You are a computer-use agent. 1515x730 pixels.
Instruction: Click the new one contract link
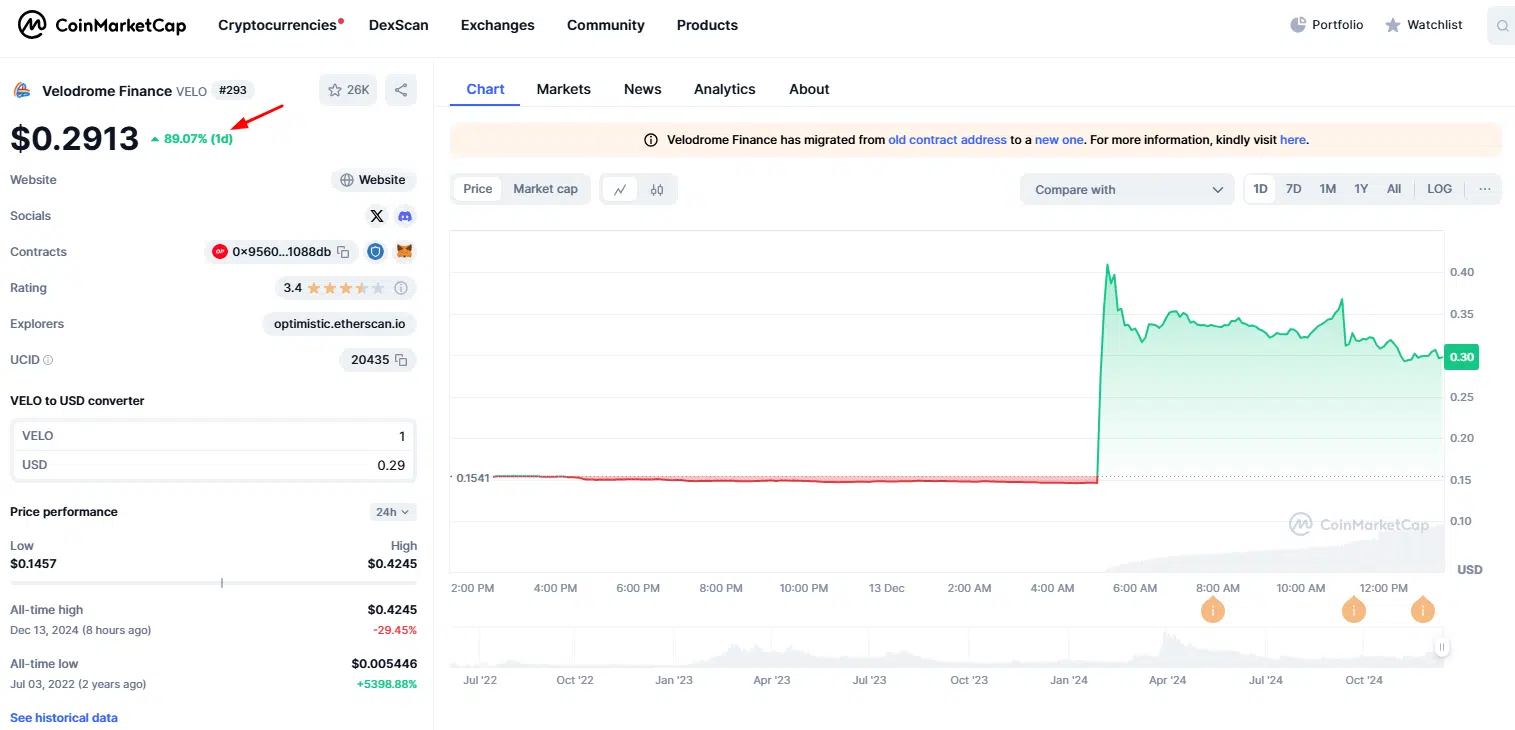[1059, 140]
